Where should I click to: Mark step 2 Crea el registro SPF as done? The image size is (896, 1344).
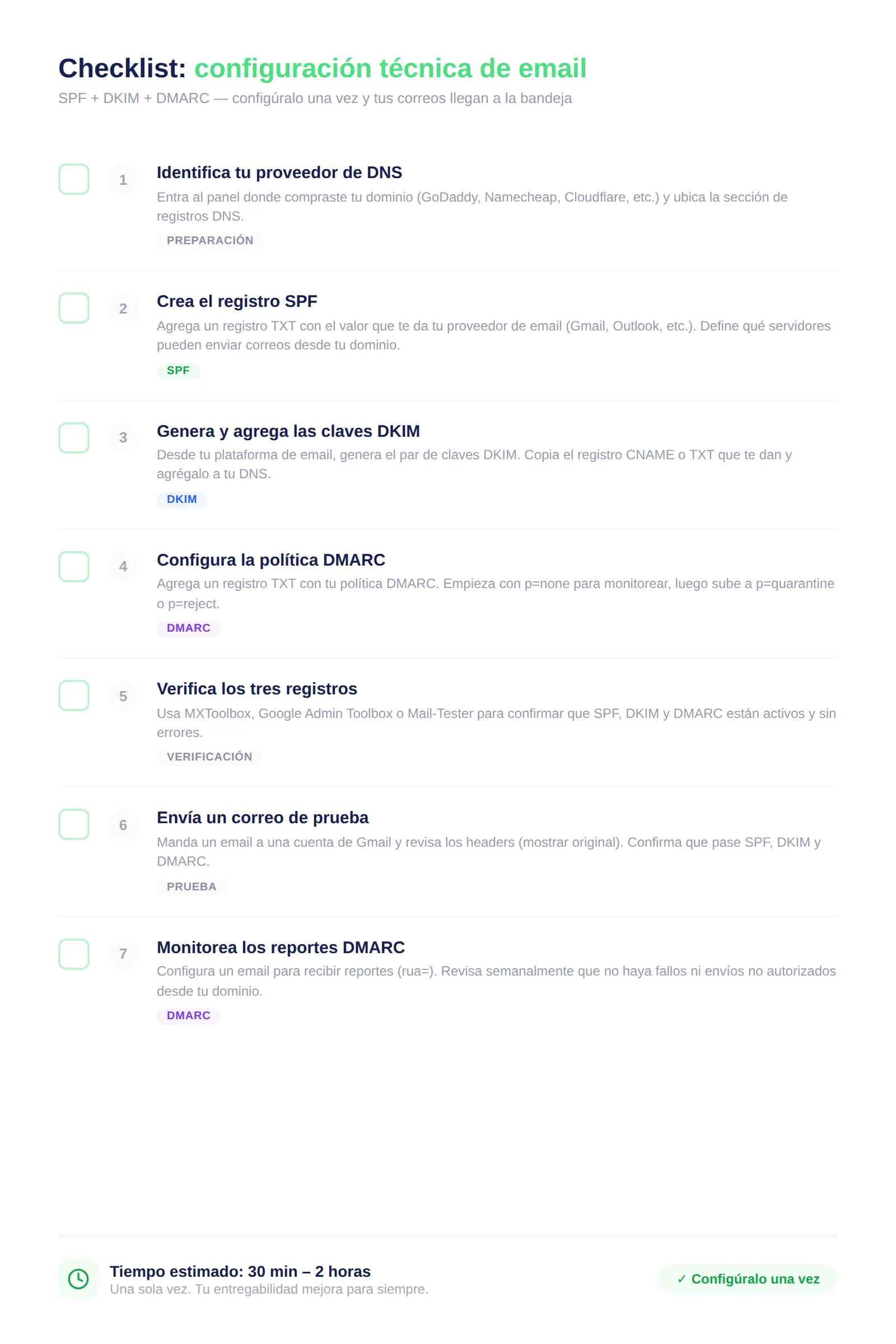click(x=73, y=309)
